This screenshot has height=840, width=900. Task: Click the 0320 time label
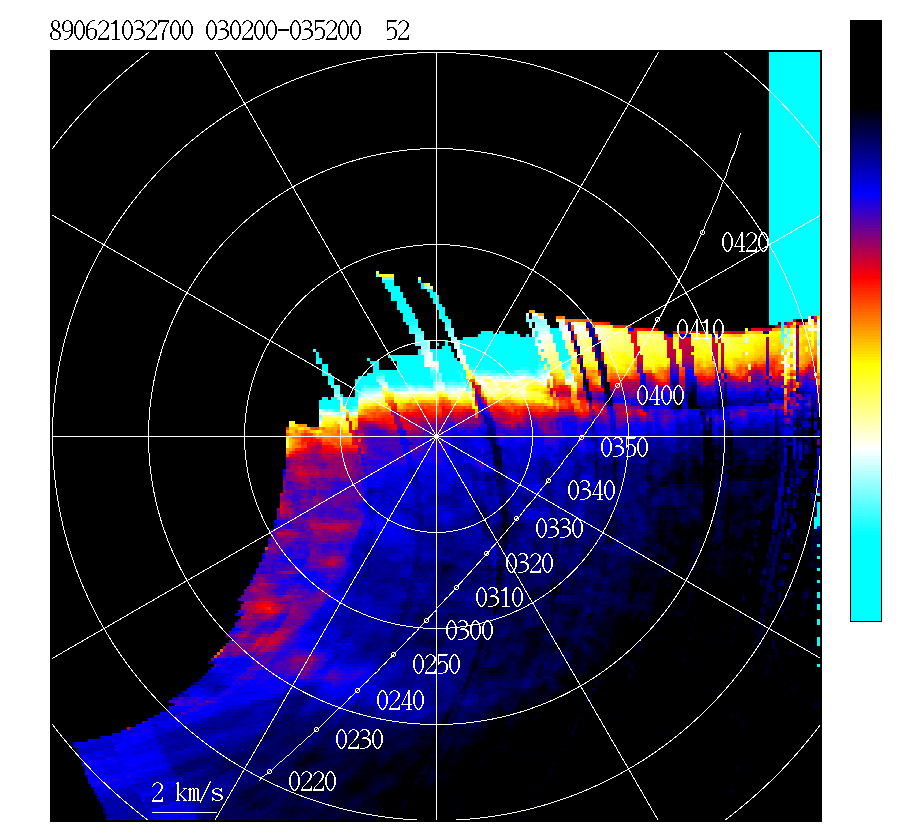point(529,564)
